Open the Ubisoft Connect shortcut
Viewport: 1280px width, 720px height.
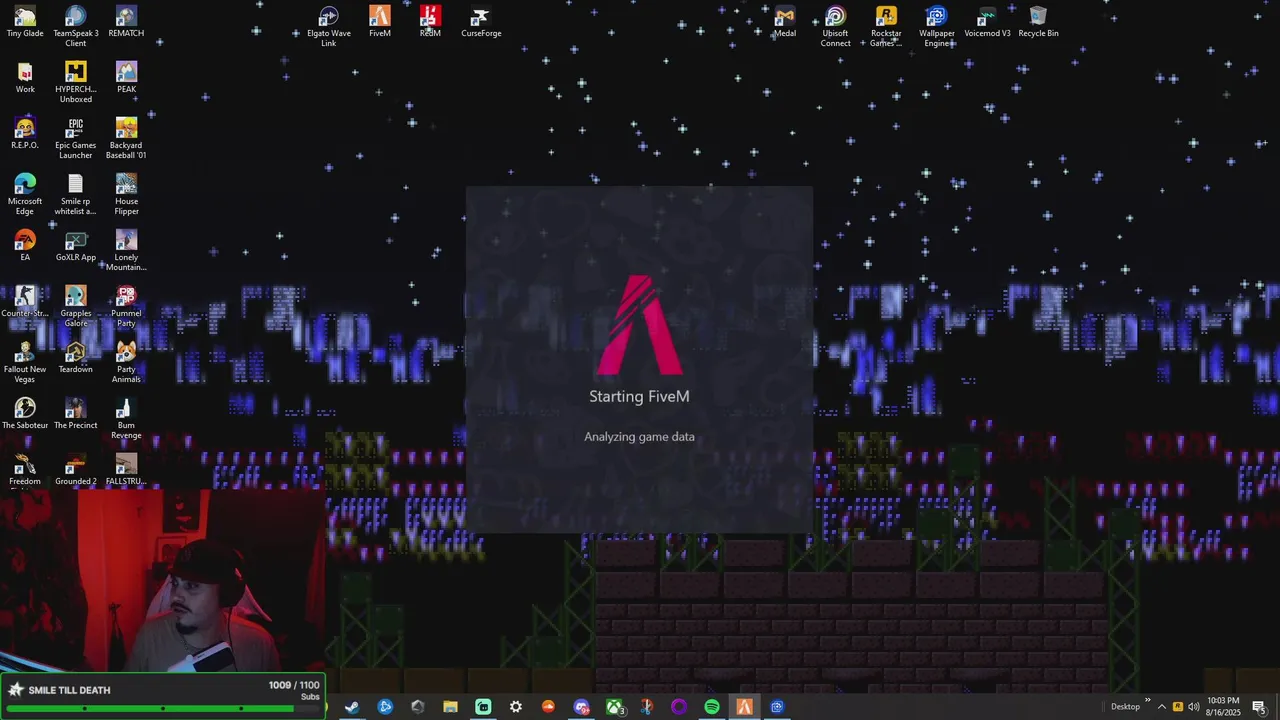coord(835,26)
